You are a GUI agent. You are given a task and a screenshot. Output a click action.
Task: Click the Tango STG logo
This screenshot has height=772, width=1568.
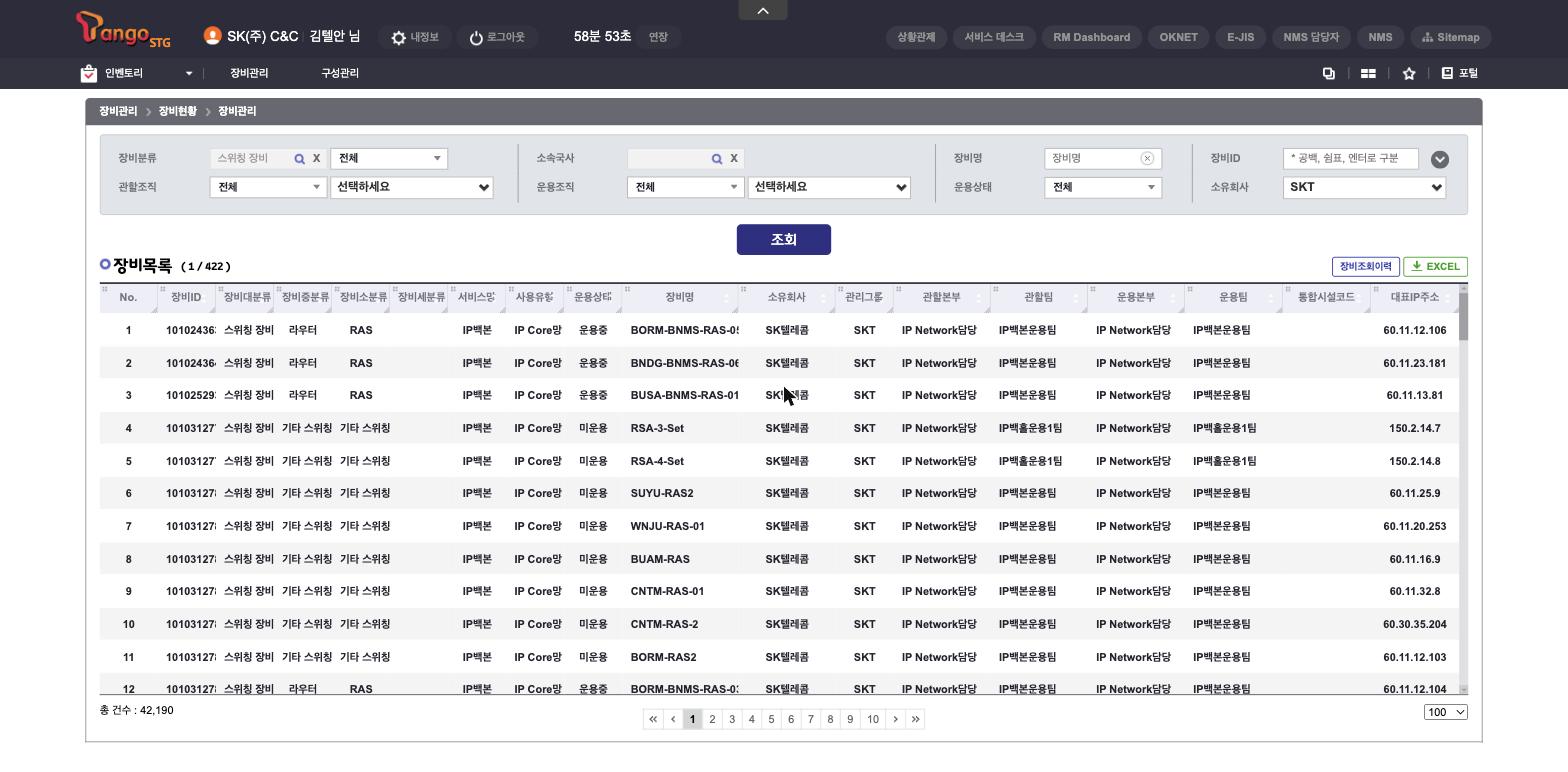pos(123,30)
